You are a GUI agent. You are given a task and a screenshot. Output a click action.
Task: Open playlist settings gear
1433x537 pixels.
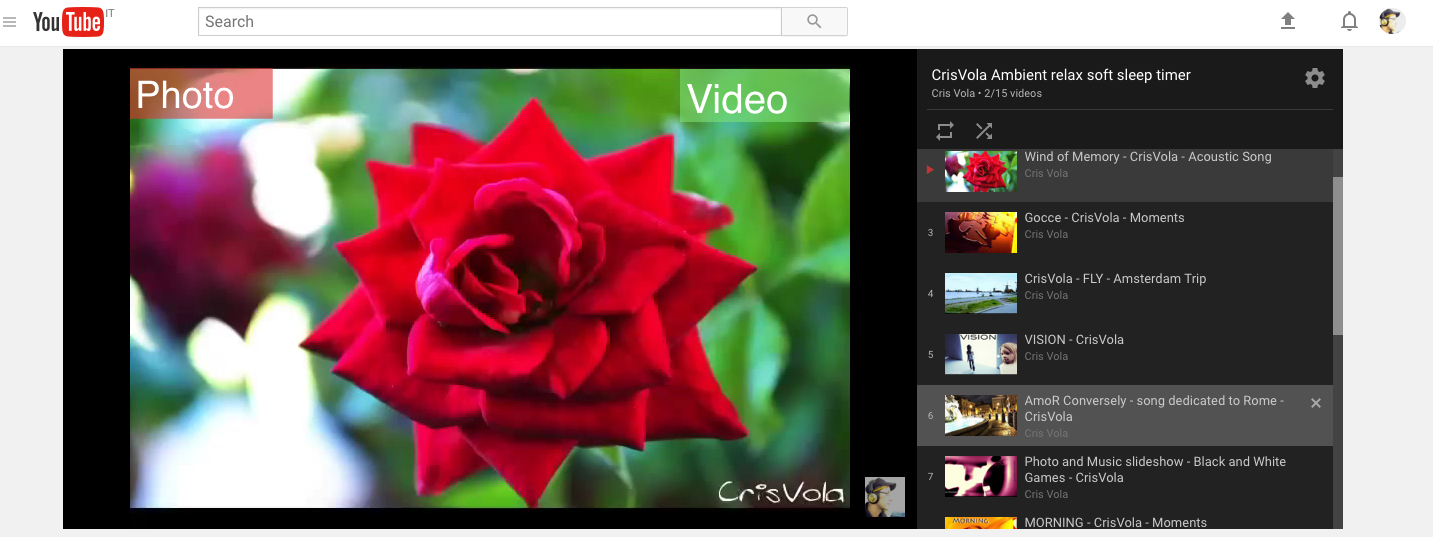(x=1315, y=78)
